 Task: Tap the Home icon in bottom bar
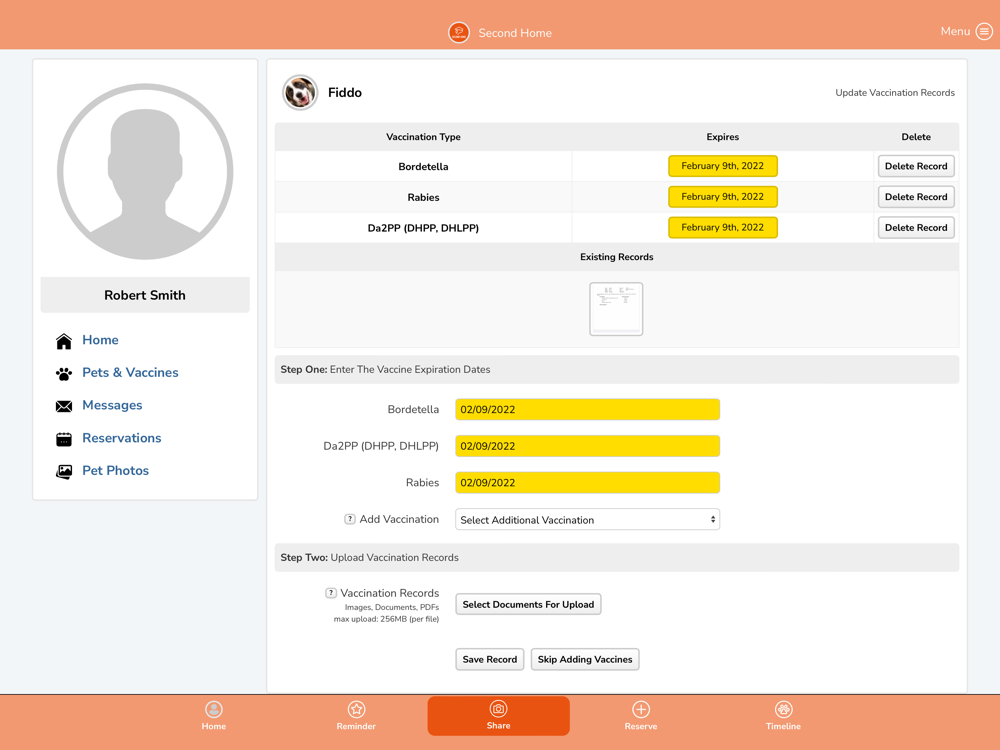point(214,709)
